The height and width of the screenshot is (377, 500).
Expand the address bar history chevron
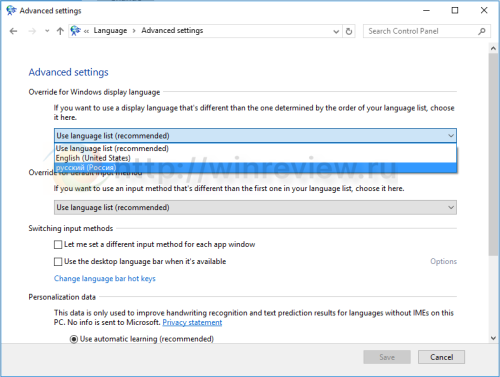click(x=336, y=31)
